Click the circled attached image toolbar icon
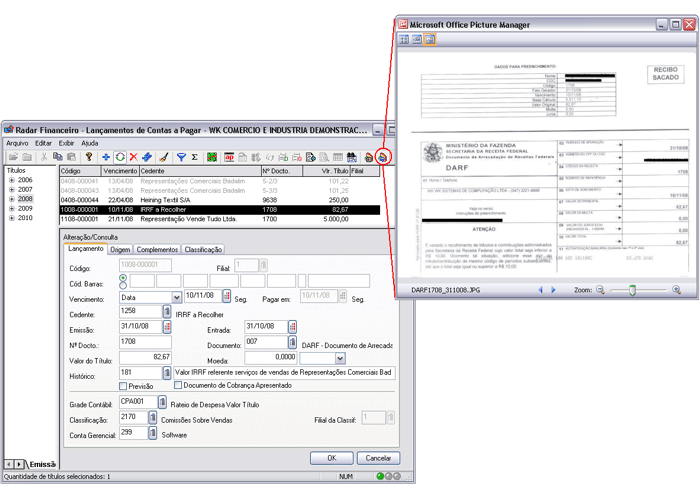The image size is (700, 485). coord(382,157)
